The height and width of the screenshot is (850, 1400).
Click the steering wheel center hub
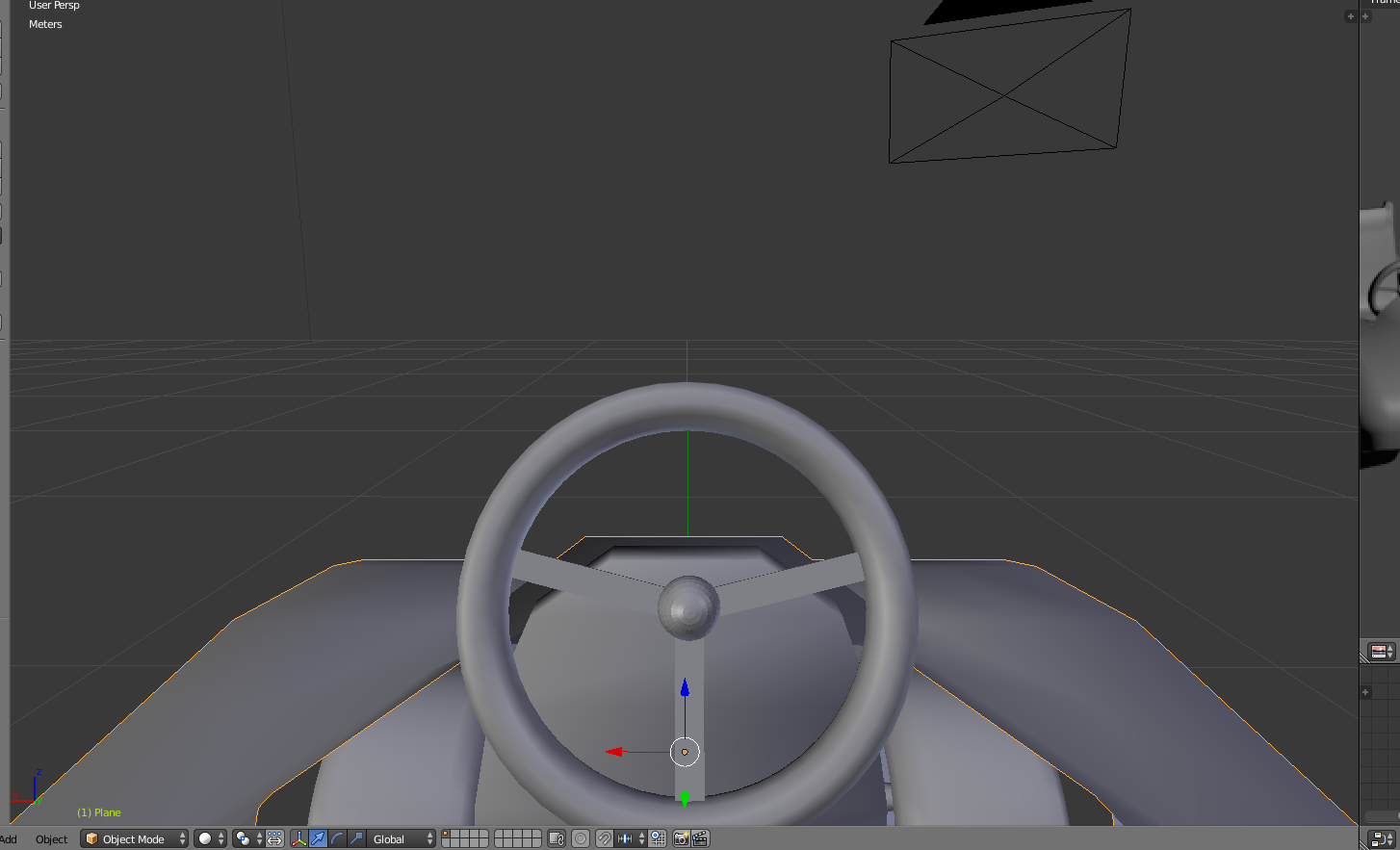pos(688,607)
